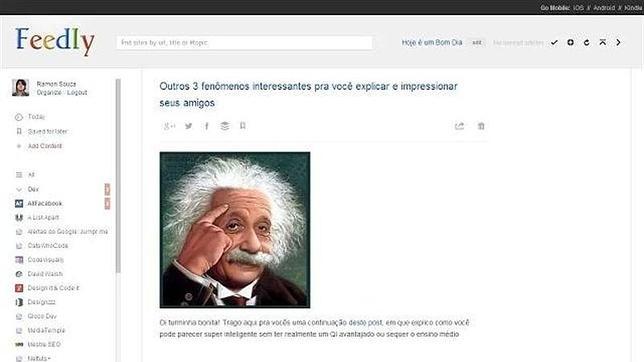
Task: Open the Designzzz feed
Action: 41,302
